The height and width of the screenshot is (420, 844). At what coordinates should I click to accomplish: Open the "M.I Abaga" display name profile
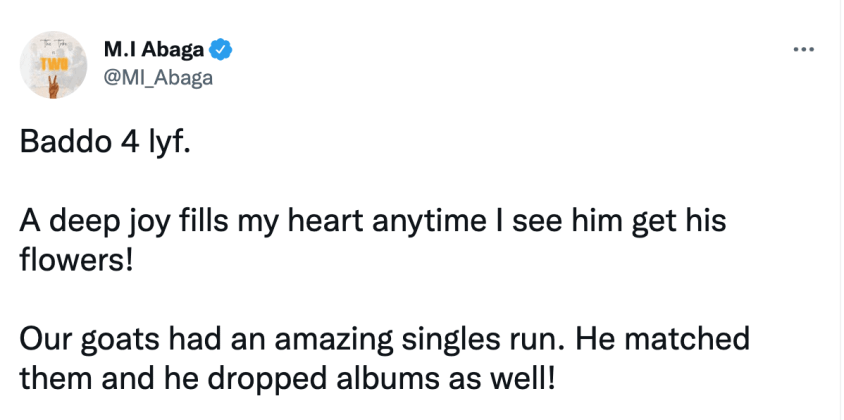[x=154, y=49]
